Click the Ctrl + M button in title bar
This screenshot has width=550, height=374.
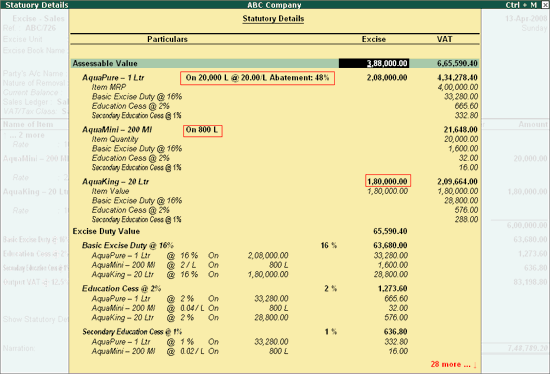(x=521, y=5)
